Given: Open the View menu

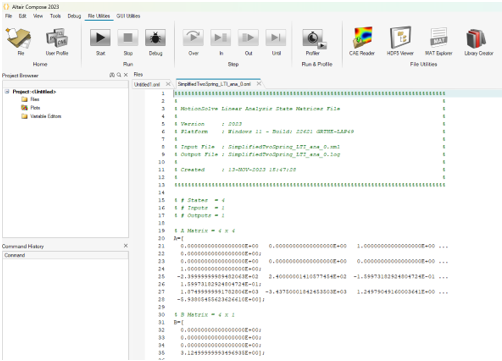Looking at the screenshot, I should coord(38,16).
